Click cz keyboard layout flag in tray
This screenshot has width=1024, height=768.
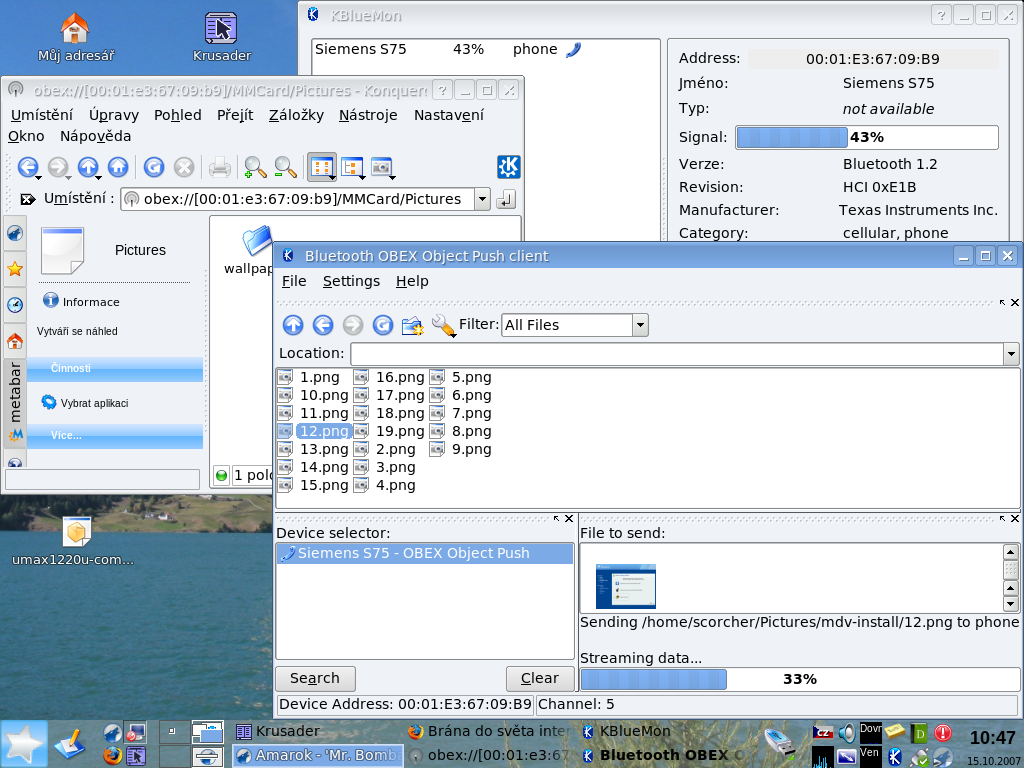[823, 733]
